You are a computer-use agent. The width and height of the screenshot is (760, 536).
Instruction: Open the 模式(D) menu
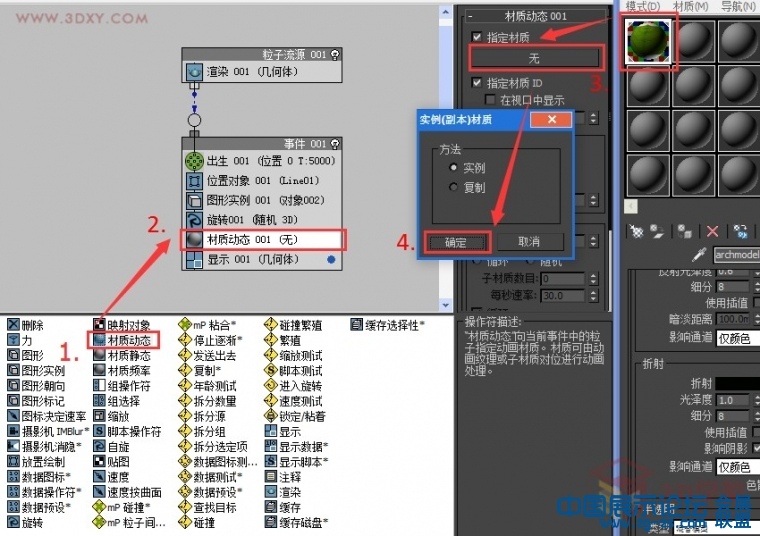(643, 6)
